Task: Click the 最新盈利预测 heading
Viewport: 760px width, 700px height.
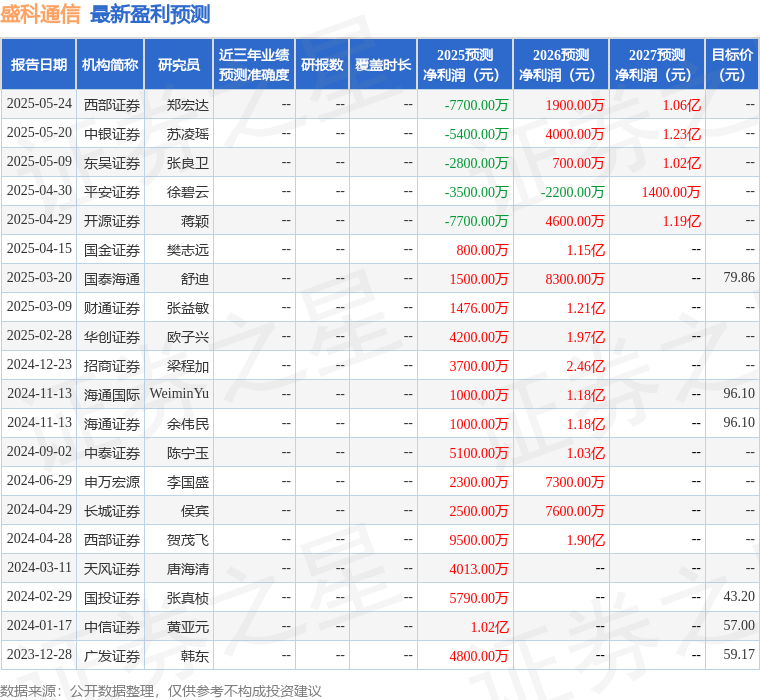Action: 150,15
